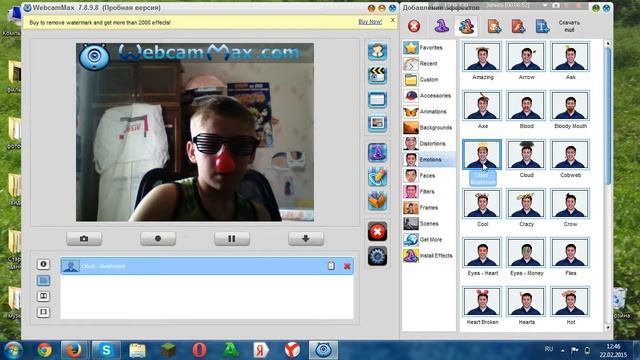Click the Скачать ещё download more link
Image resolution: width=640 pixels, height=360 pixels.
[x=569, y=26]
